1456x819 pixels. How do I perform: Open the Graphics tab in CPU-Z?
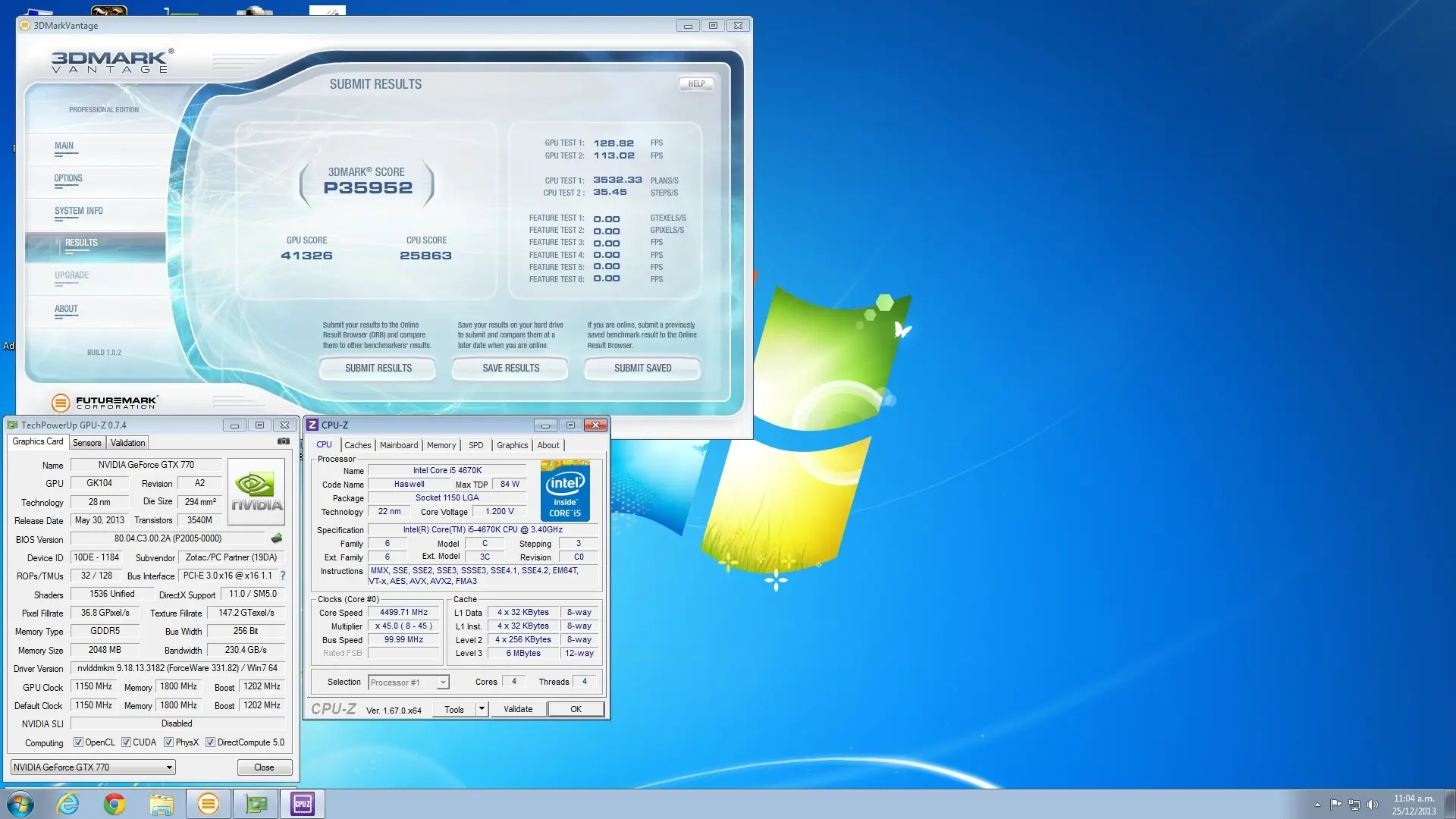point(513,445)
